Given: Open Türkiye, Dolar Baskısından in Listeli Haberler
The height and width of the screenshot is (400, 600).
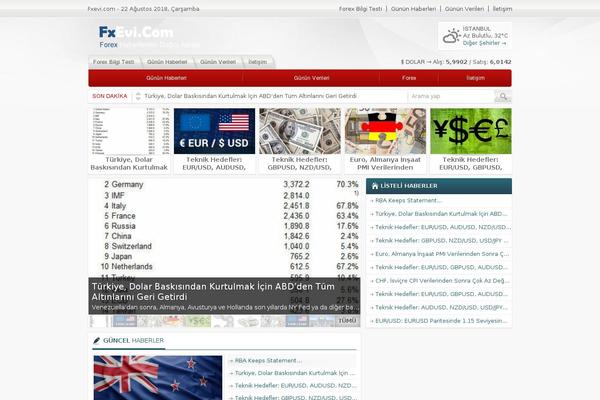Looking at the screenshot, I should click(x=439, y=214).
